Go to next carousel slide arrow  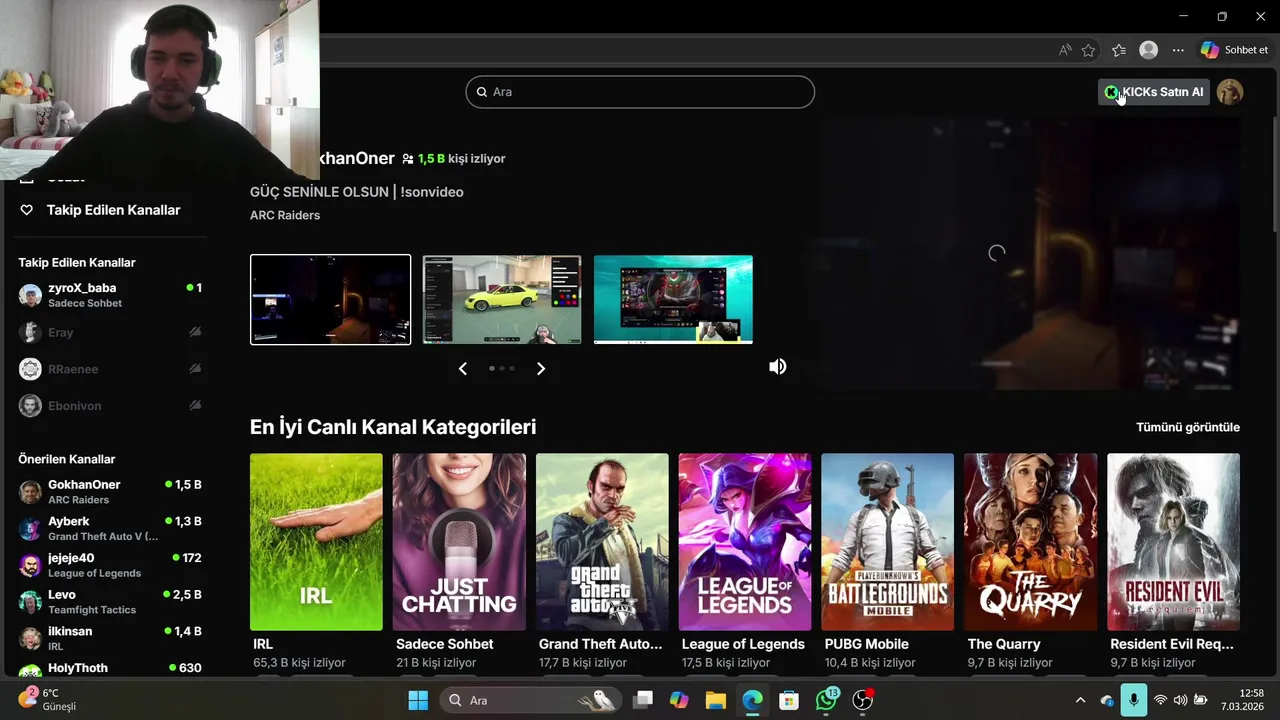tap(541, 368)
